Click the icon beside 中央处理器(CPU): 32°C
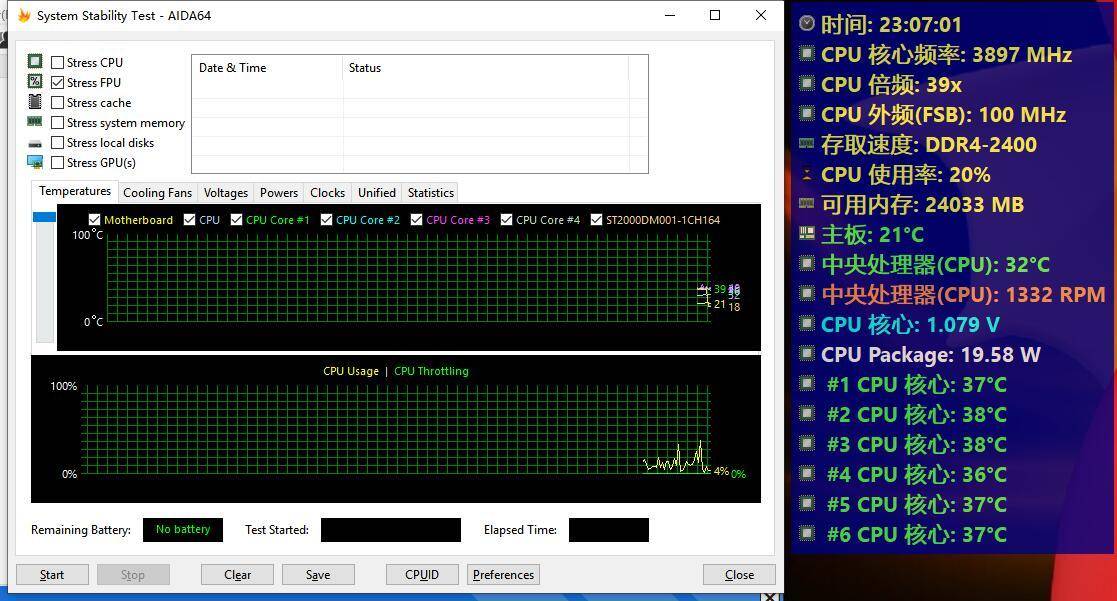Image resolution: width=1117 pixels, height=601 pixels. point(806,263)
